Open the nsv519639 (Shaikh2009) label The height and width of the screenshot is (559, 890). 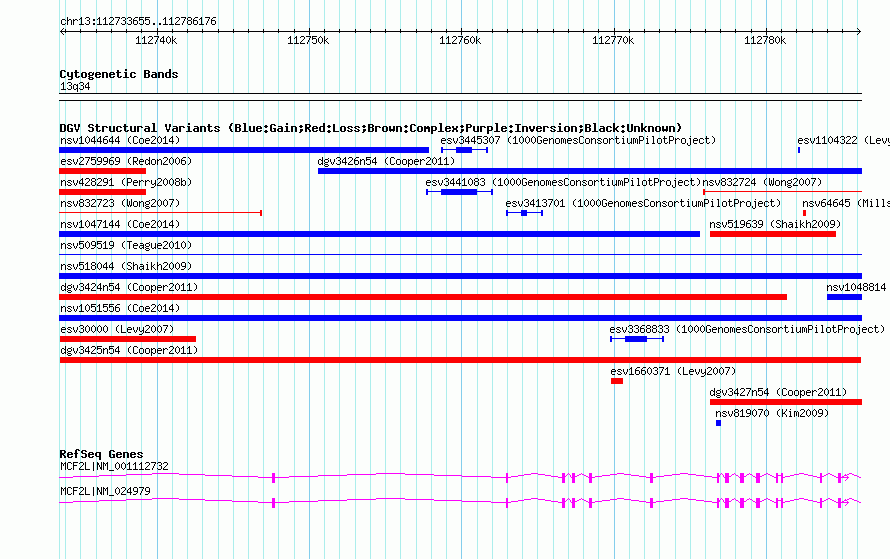click(x=775, y=225)
